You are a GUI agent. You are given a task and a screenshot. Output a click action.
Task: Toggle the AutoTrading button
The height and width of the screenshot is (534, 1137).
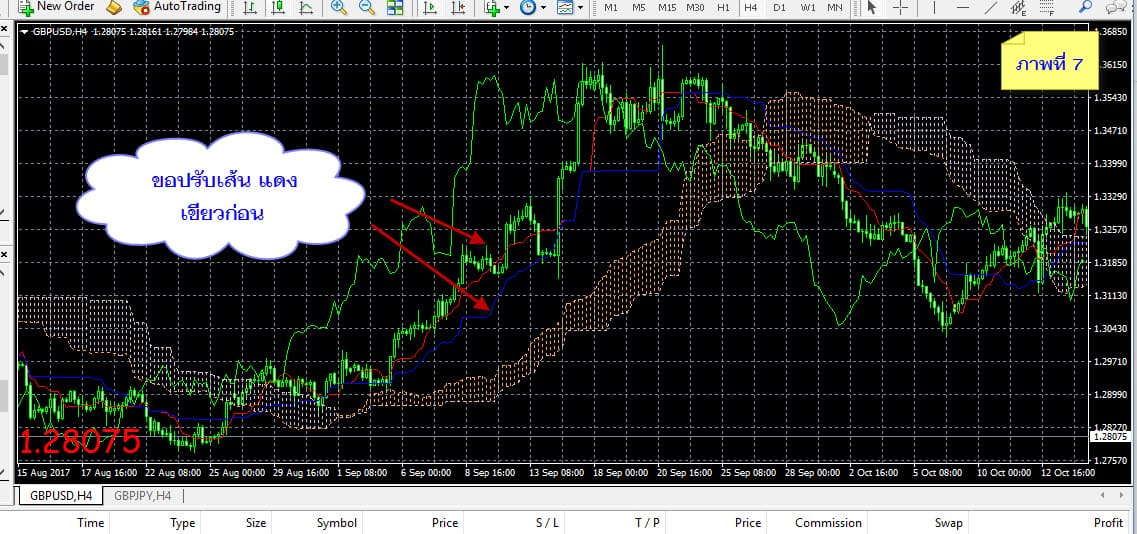(x=177, y=7)
